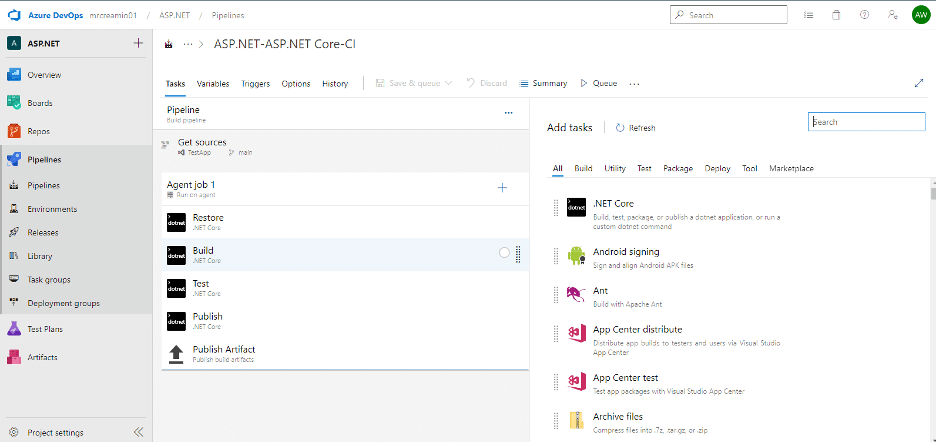Open the Marketplace shopping bag icon
Viewport: 936px width, 442px height.
[836, 16]
